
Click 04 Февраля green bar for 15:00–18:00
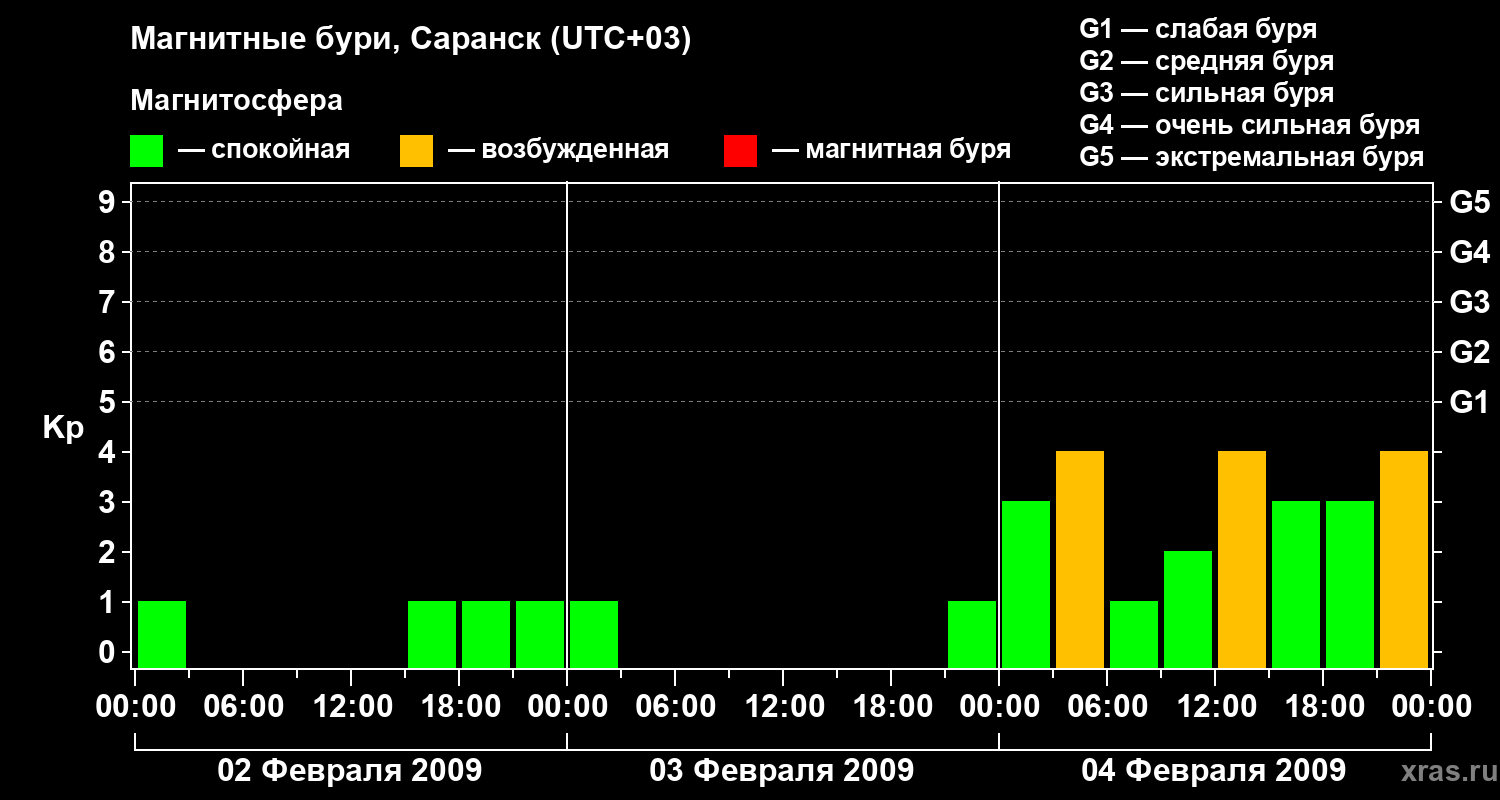pos(1296,584)
